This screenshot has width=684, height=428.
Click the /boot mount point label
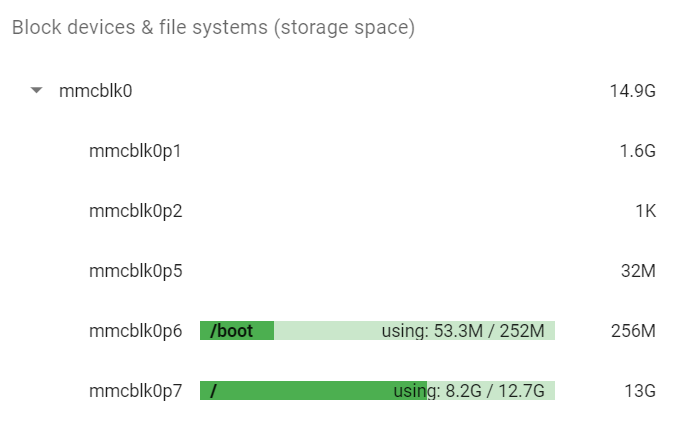click(x=232, y=331)
